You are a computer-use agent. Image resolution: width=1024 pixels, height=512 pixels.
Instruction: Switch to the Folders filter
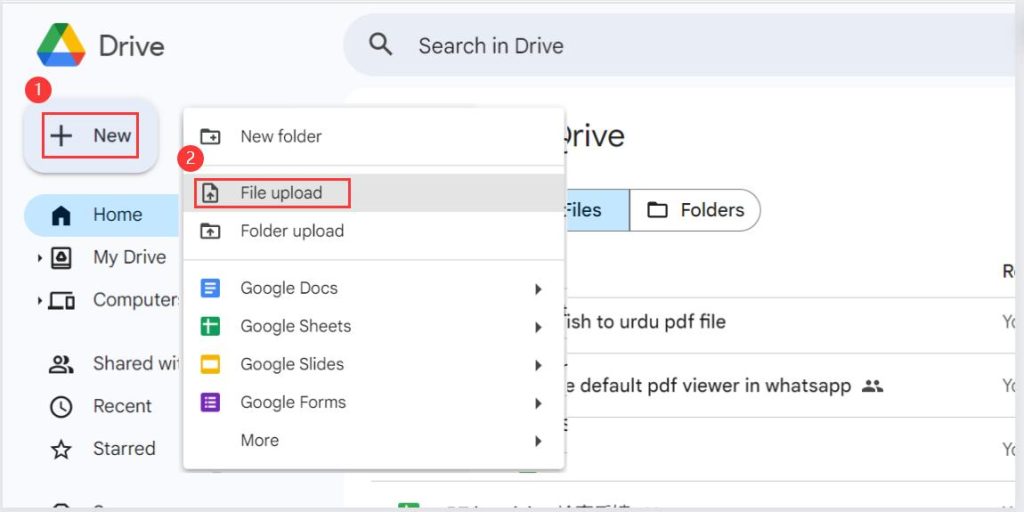pos(695,210)
